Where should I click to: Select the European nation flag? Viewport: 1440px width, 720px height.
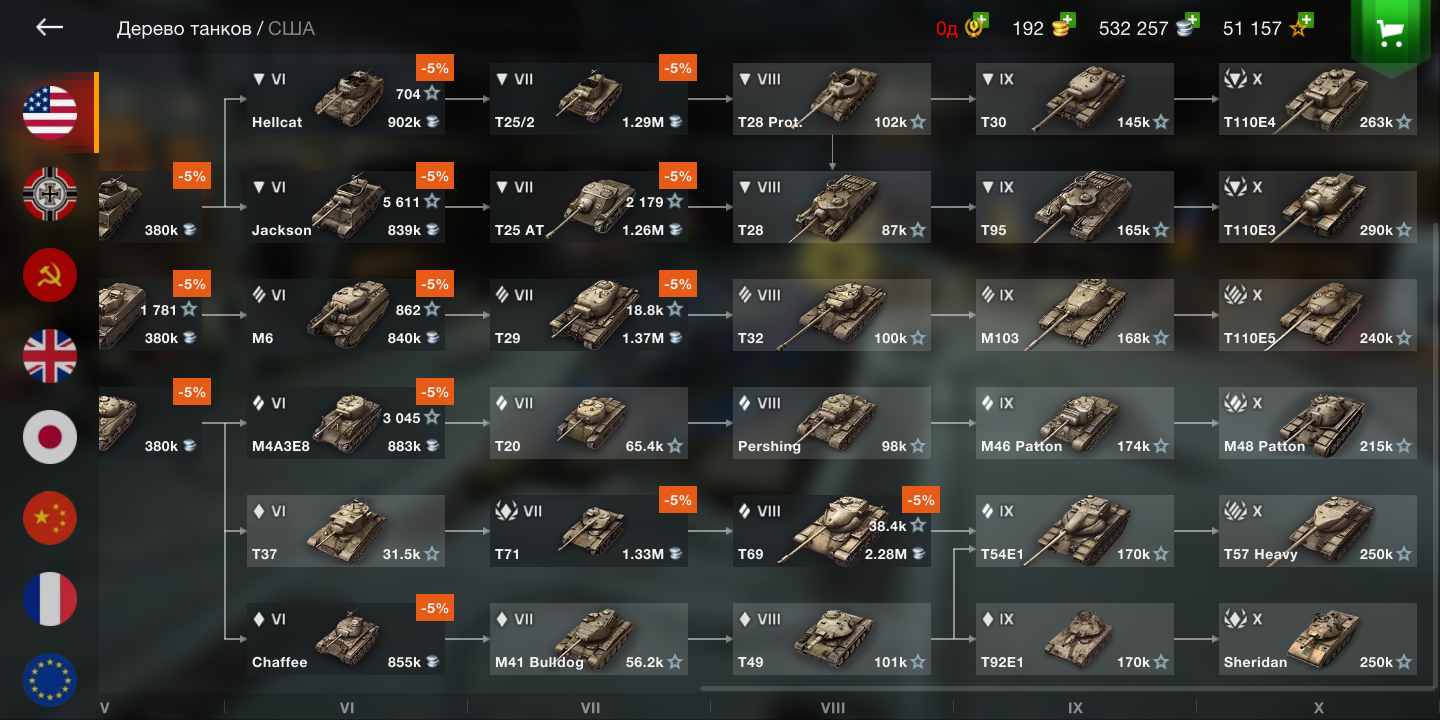pos(50,680)
